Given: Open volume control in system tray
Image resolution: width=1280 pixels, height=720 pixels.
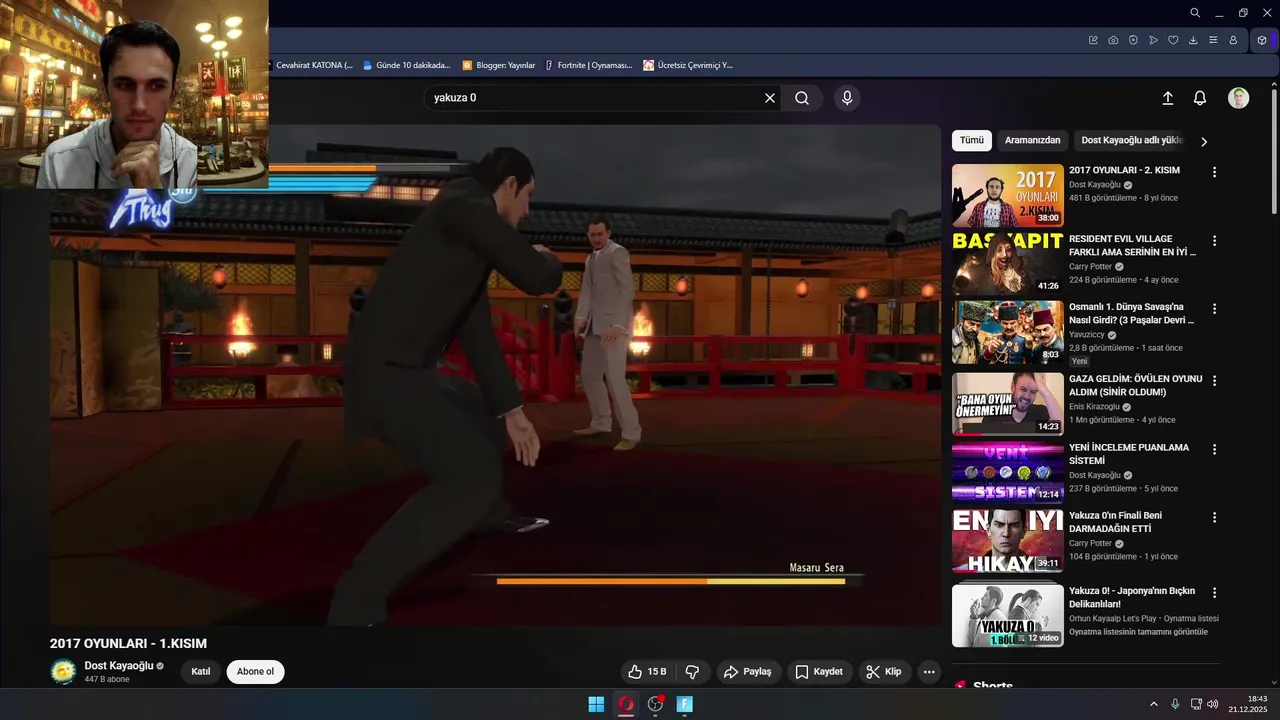Looking at the screenshot, I should (1213, 704).
